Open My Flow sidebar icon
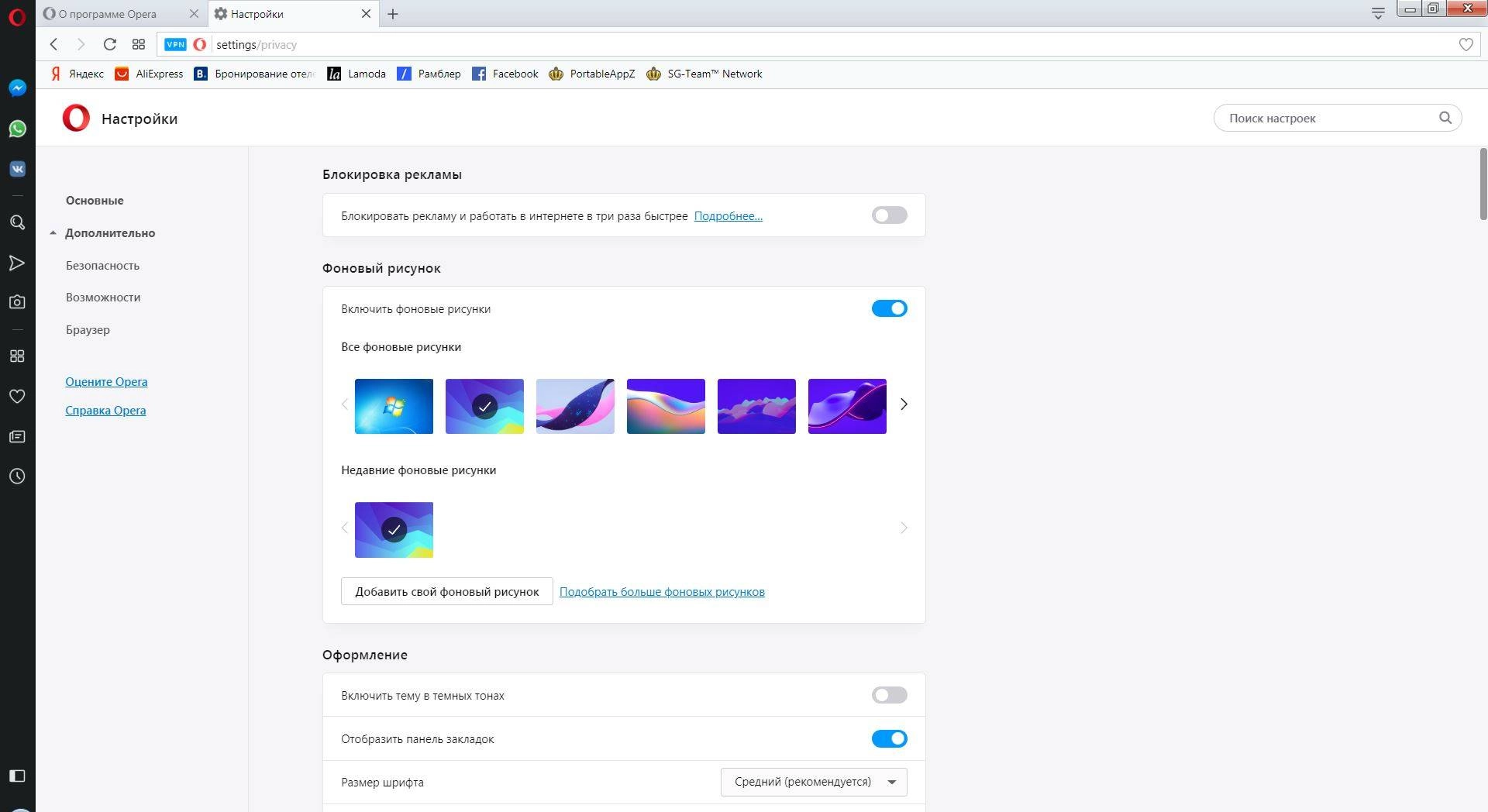Screen dimensions: 1488x812 (x=17, y=263)
